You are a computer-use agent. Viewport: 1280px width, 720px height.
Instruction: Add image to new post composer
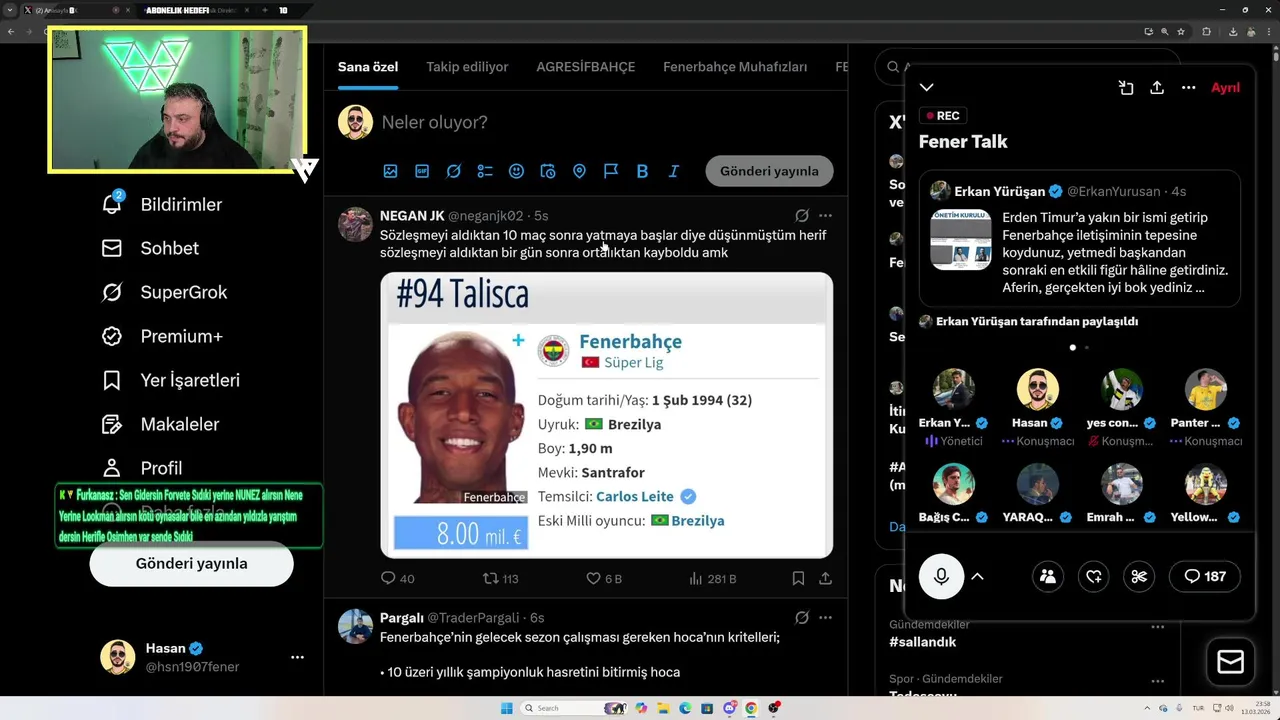click(x=390, y=171)
